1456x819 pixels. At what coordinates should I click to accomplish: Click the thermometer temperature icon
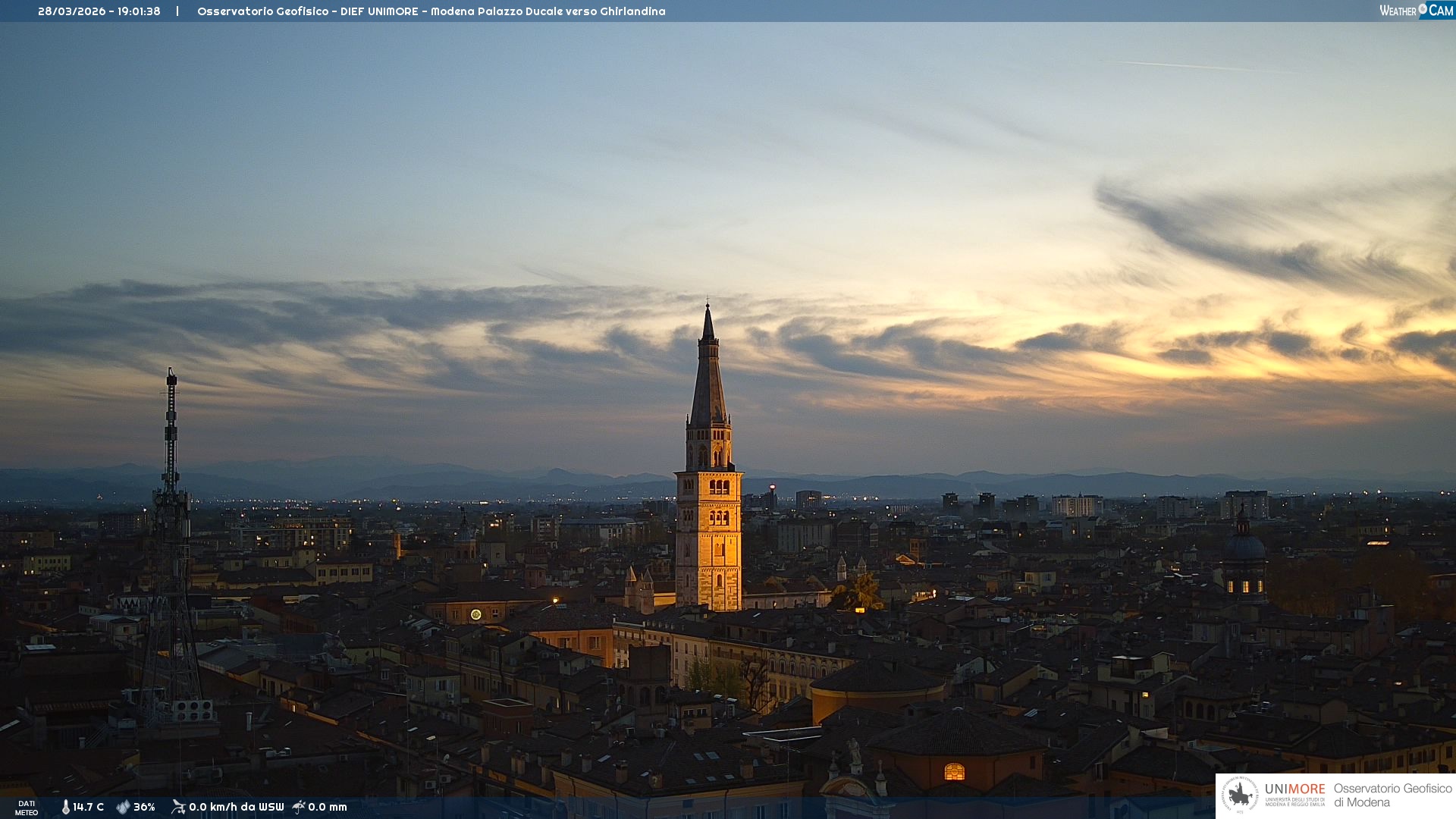click(x=65, y=807)
